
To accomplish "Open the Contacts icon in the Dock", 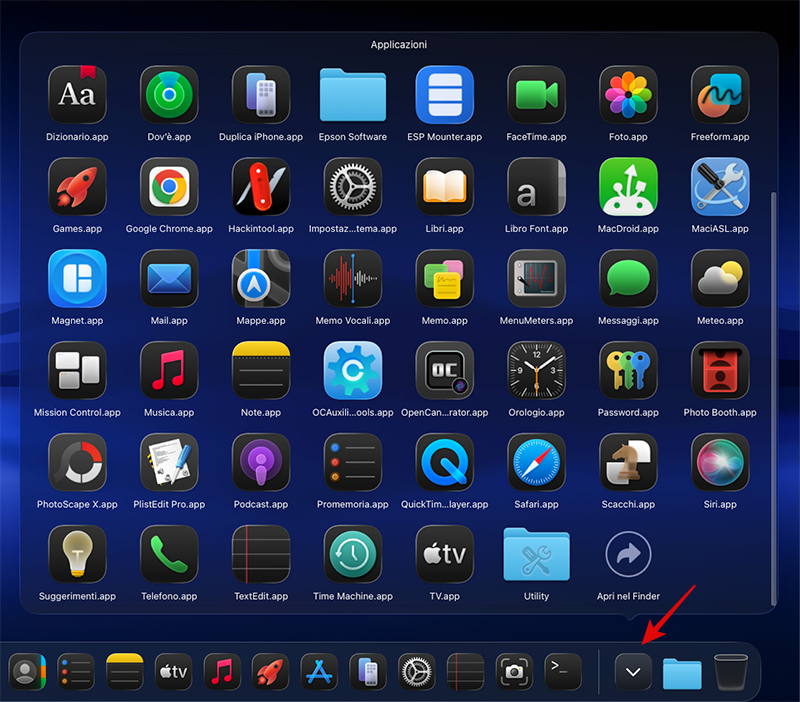I will point(27,672).
